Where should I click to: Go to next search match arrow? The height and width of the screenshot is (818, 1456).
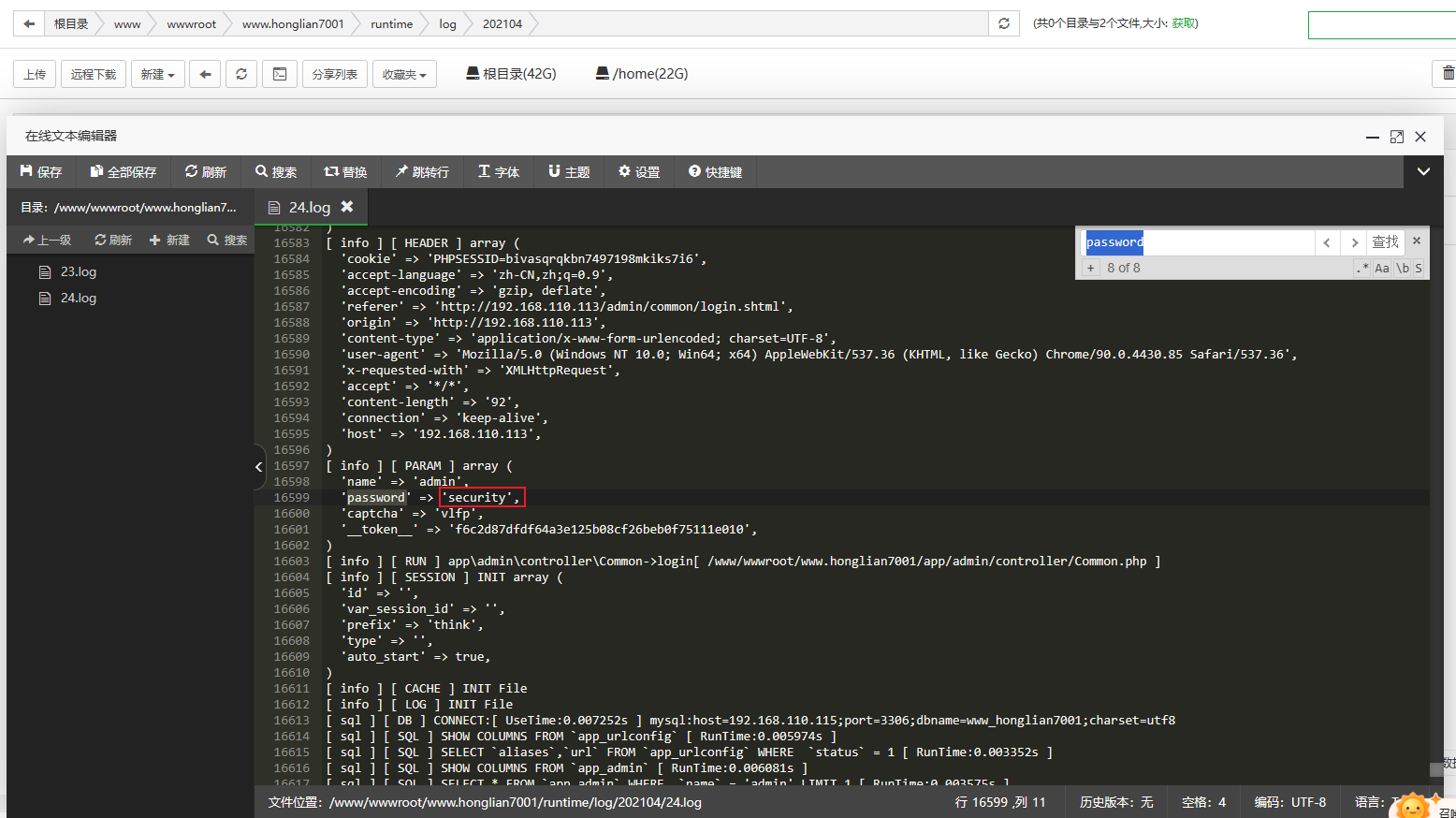pyautogui.click(x=1353, y=242)
